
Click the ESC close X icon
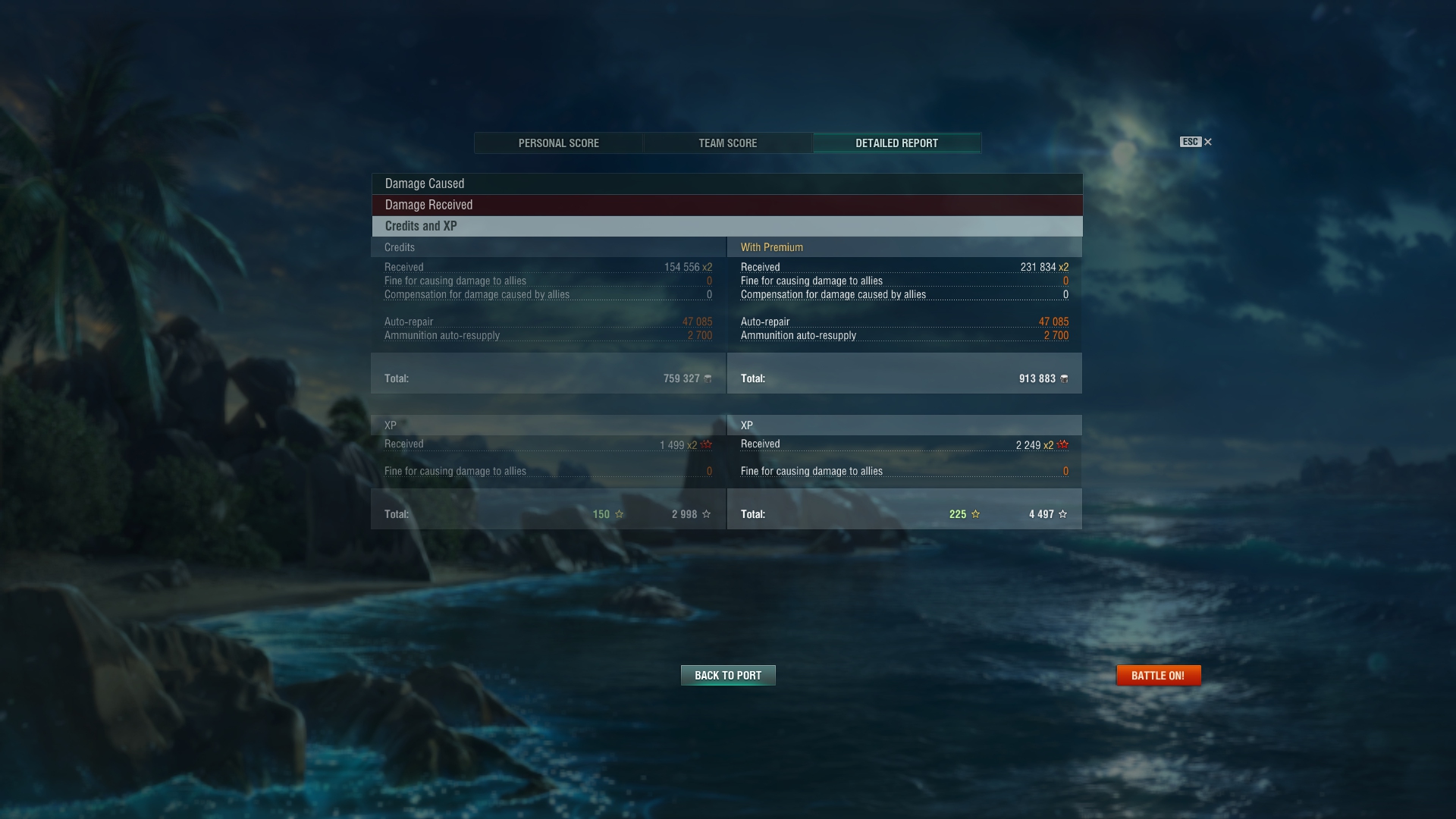click(x=1208, y=142)
